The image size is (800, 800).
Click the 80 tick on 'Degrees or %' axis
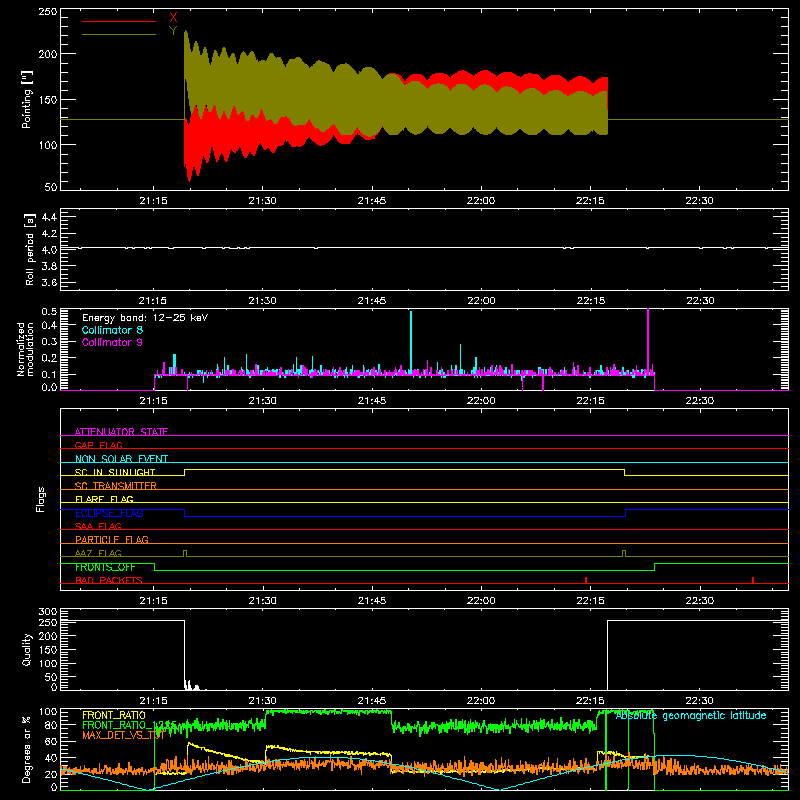[51, 725]
